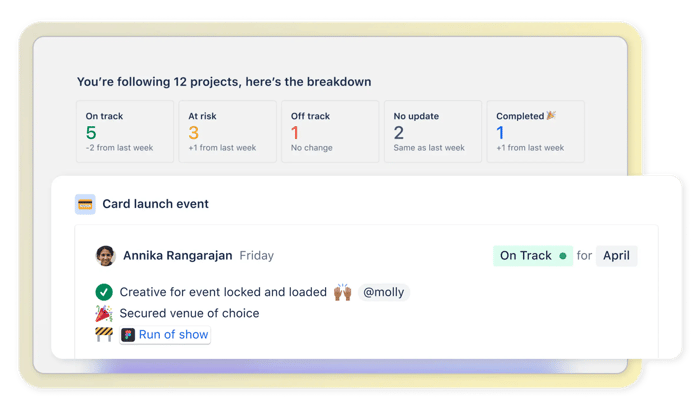700x410 pixels.
Task: Open Annika Rangarajan's avatar photo
Action: tap(106, 255)
